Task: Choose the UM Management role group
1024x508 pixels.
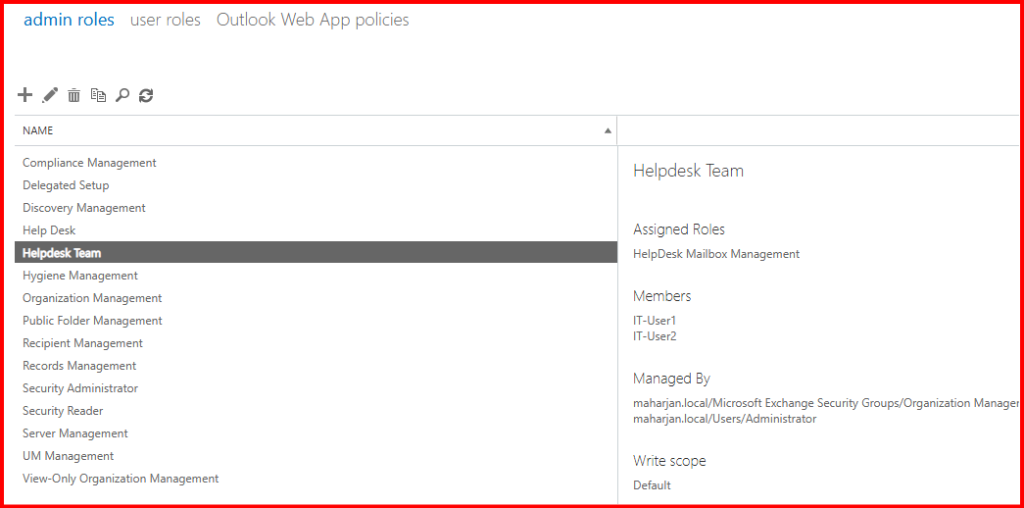Action: (68, 456)
